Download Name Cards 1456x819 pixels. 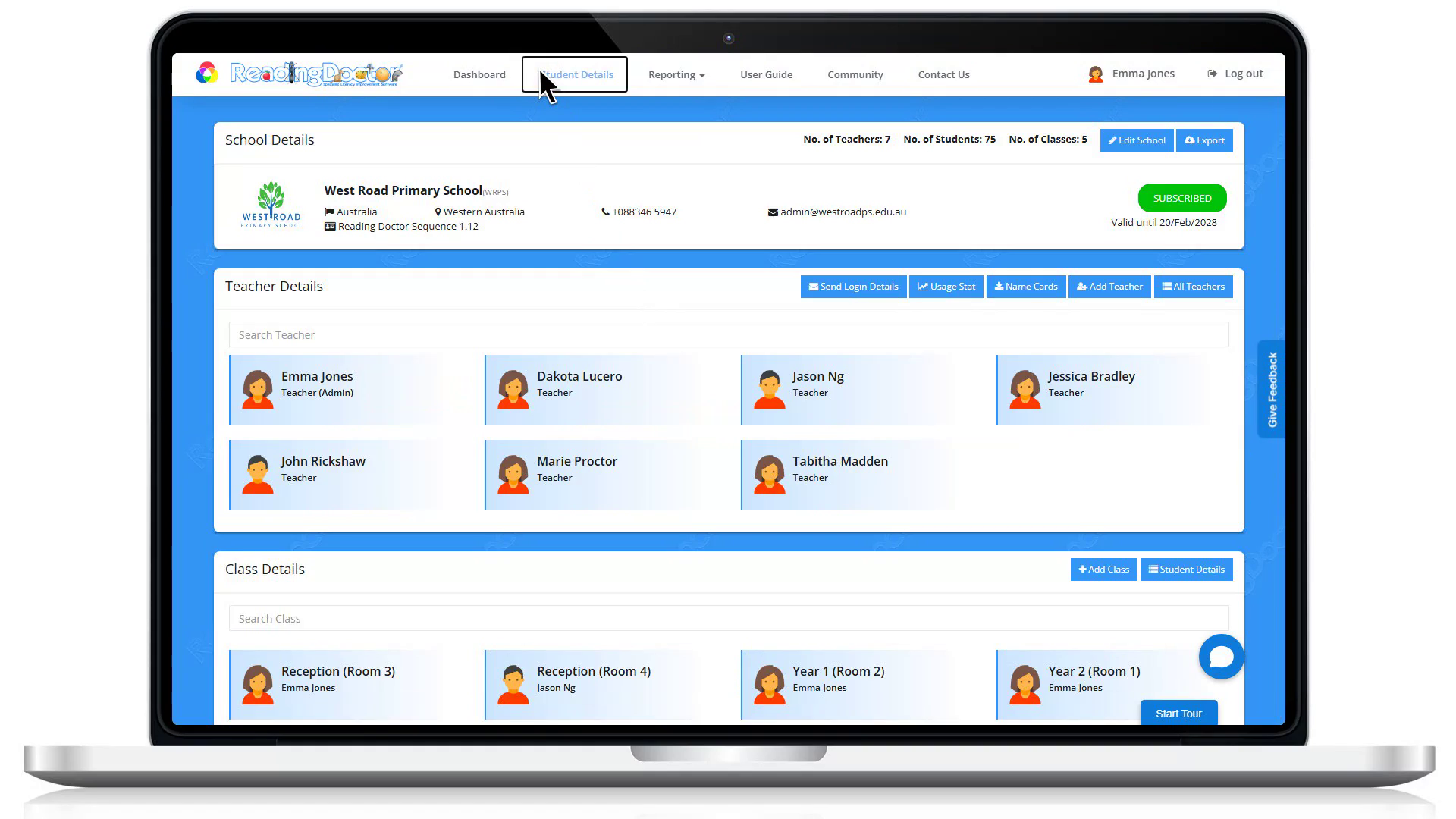(x=1026, y=287)
